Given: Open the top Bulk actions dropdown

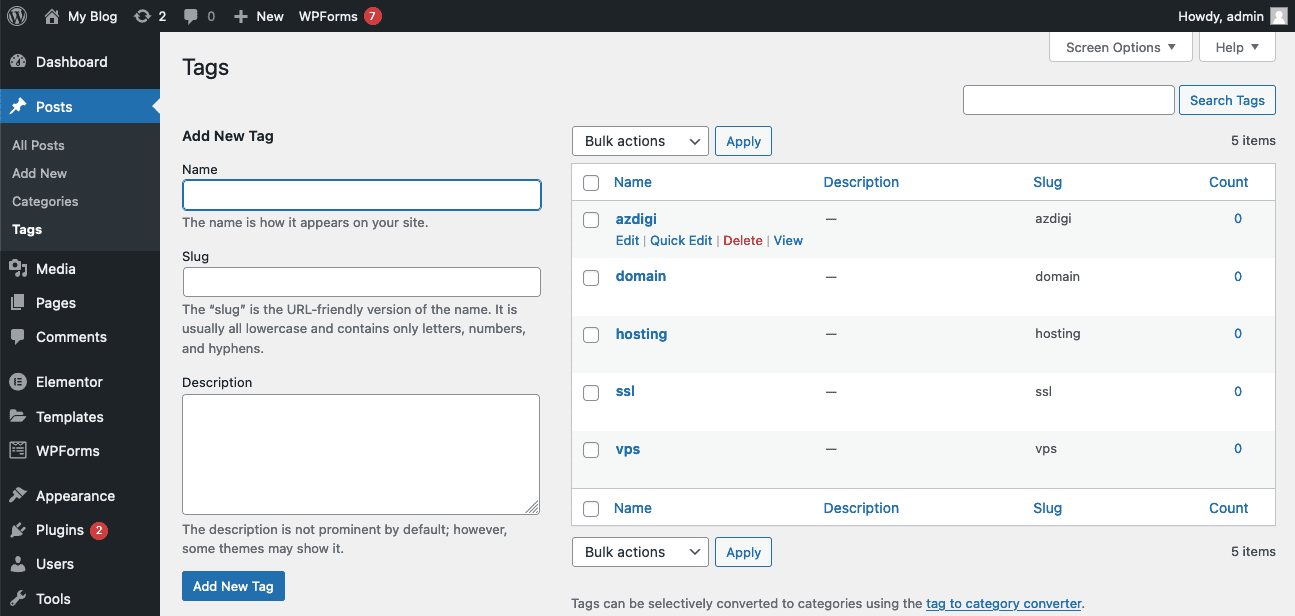Looking at the screenshot, I should coord(640,141).
